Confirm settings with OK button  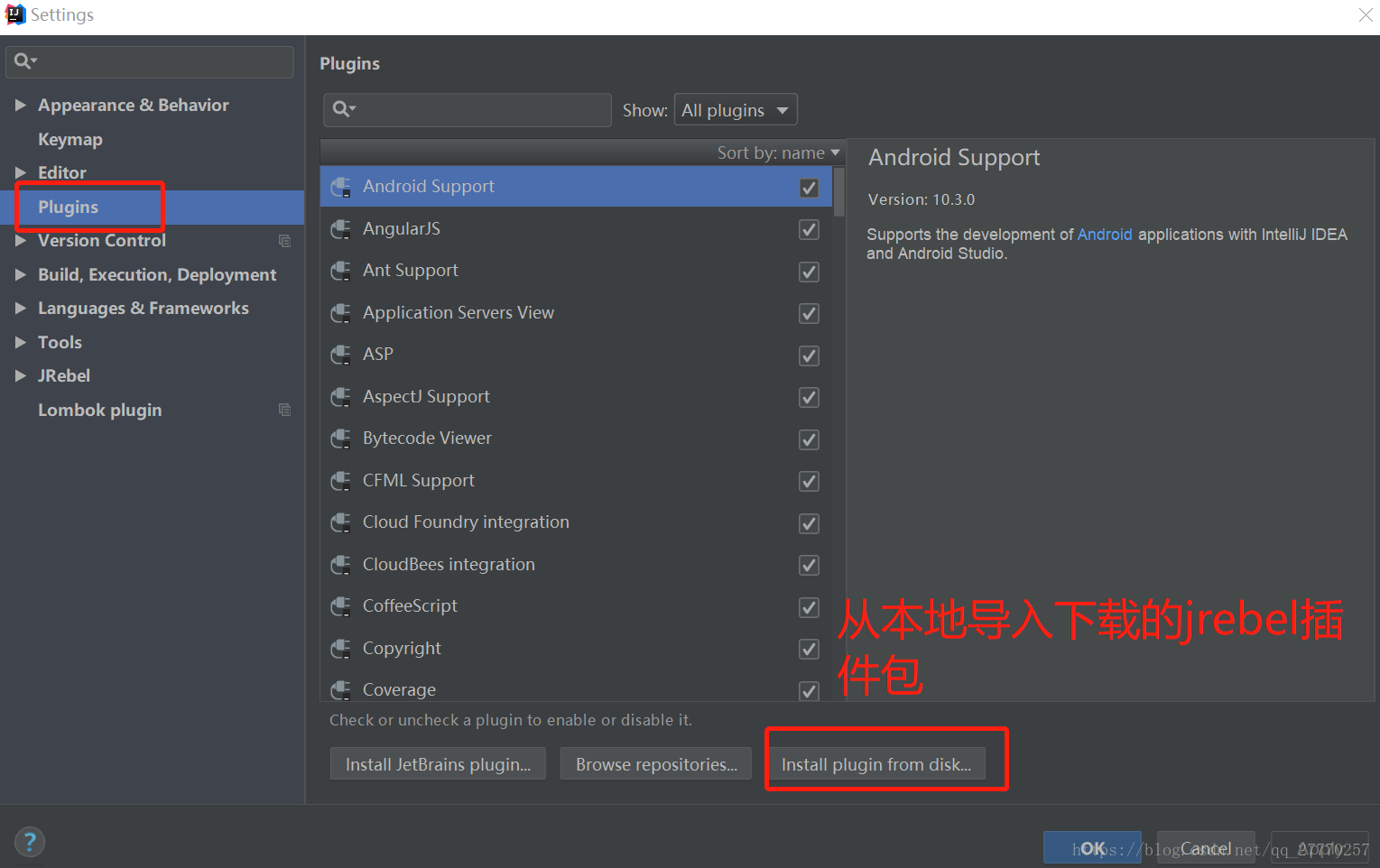point(1092,848)
